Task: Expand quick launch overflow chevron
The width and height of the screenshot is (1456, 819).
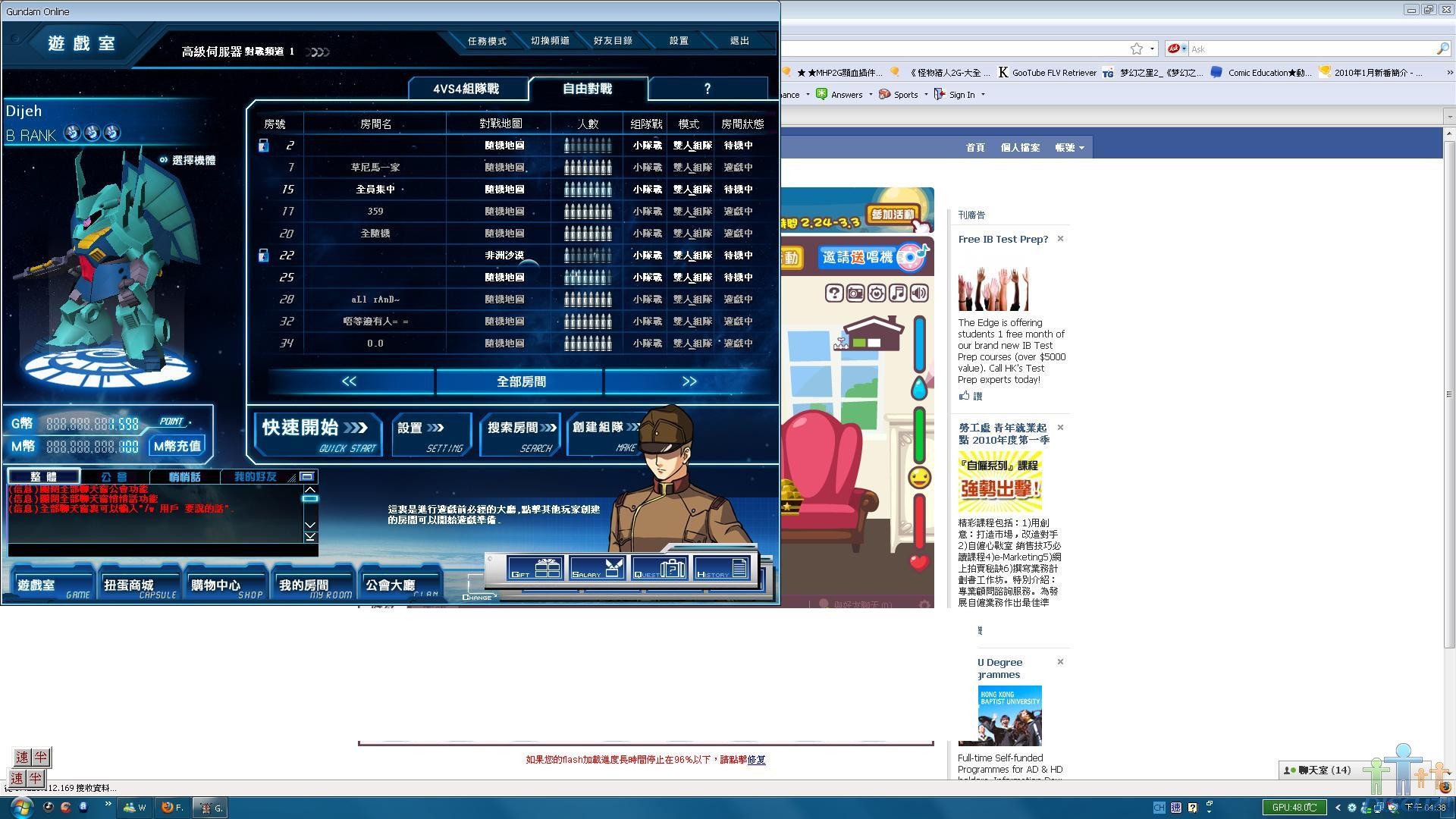Action: (x=108, y=804)
